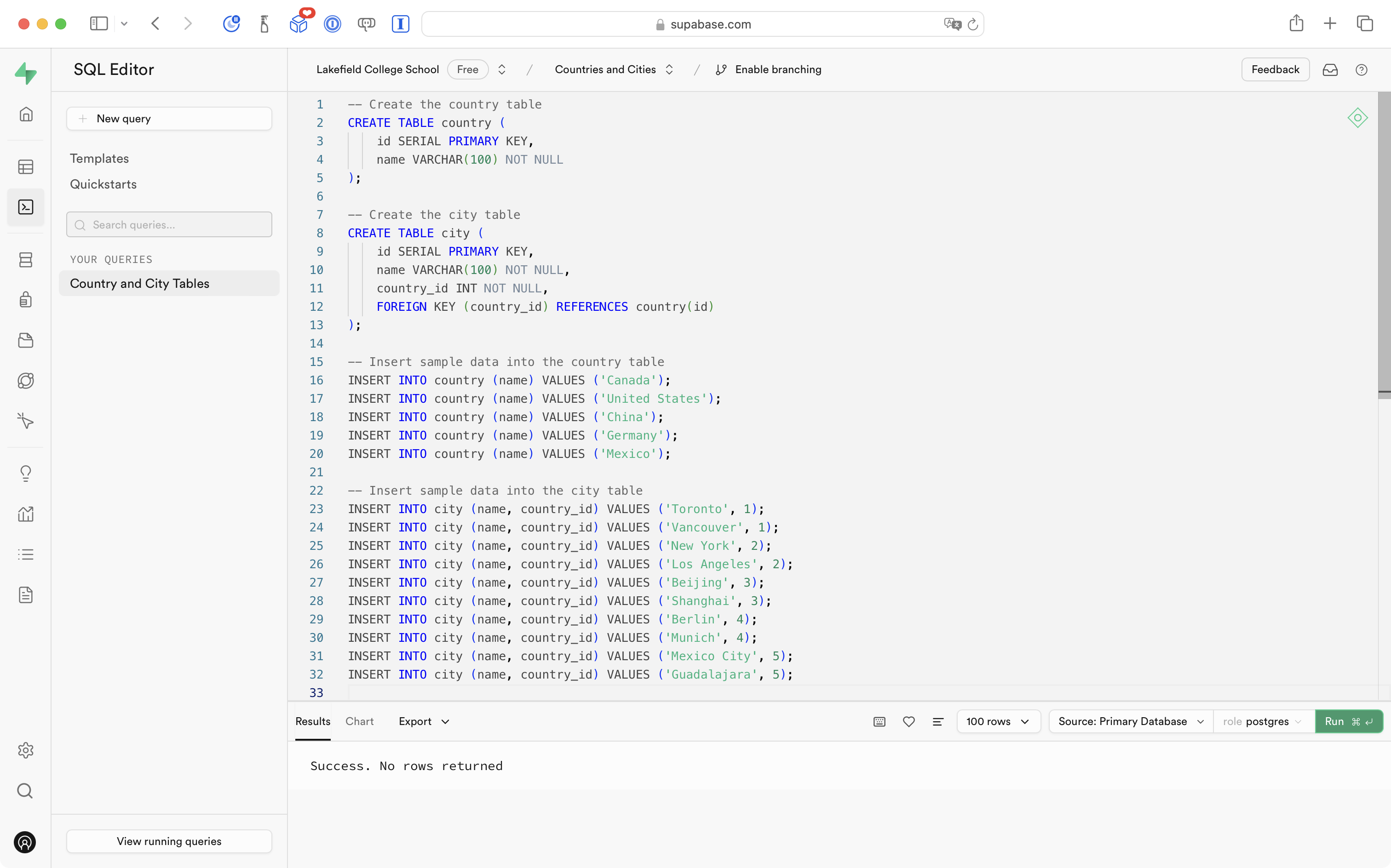The width and height of the screenshot is (1391, 868).
Task: Expand the 100 rows limit dropdown
Action: click(x=998, y=722)
